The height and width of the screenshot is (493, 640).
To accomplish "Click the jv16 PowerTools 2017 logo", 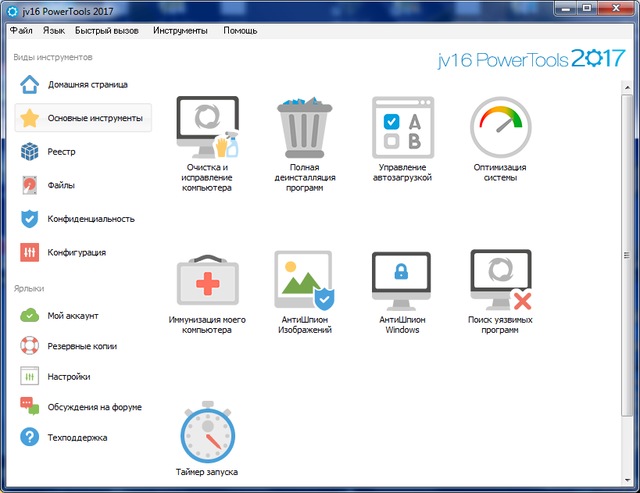I will tap(531, 59).
